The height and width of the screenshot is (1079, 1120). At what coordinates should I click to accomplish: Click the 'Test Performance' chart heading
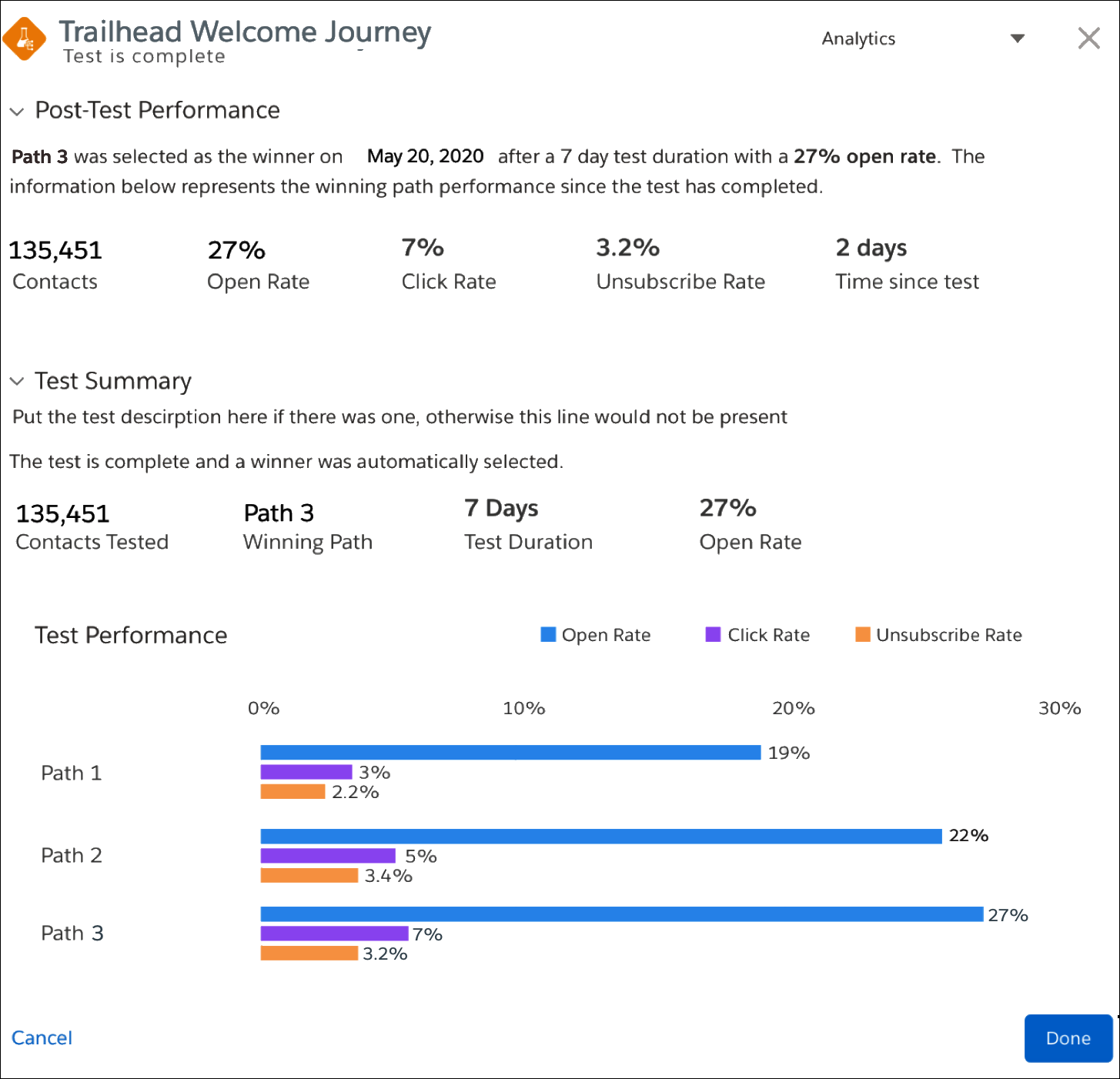[x=131, y=635]
